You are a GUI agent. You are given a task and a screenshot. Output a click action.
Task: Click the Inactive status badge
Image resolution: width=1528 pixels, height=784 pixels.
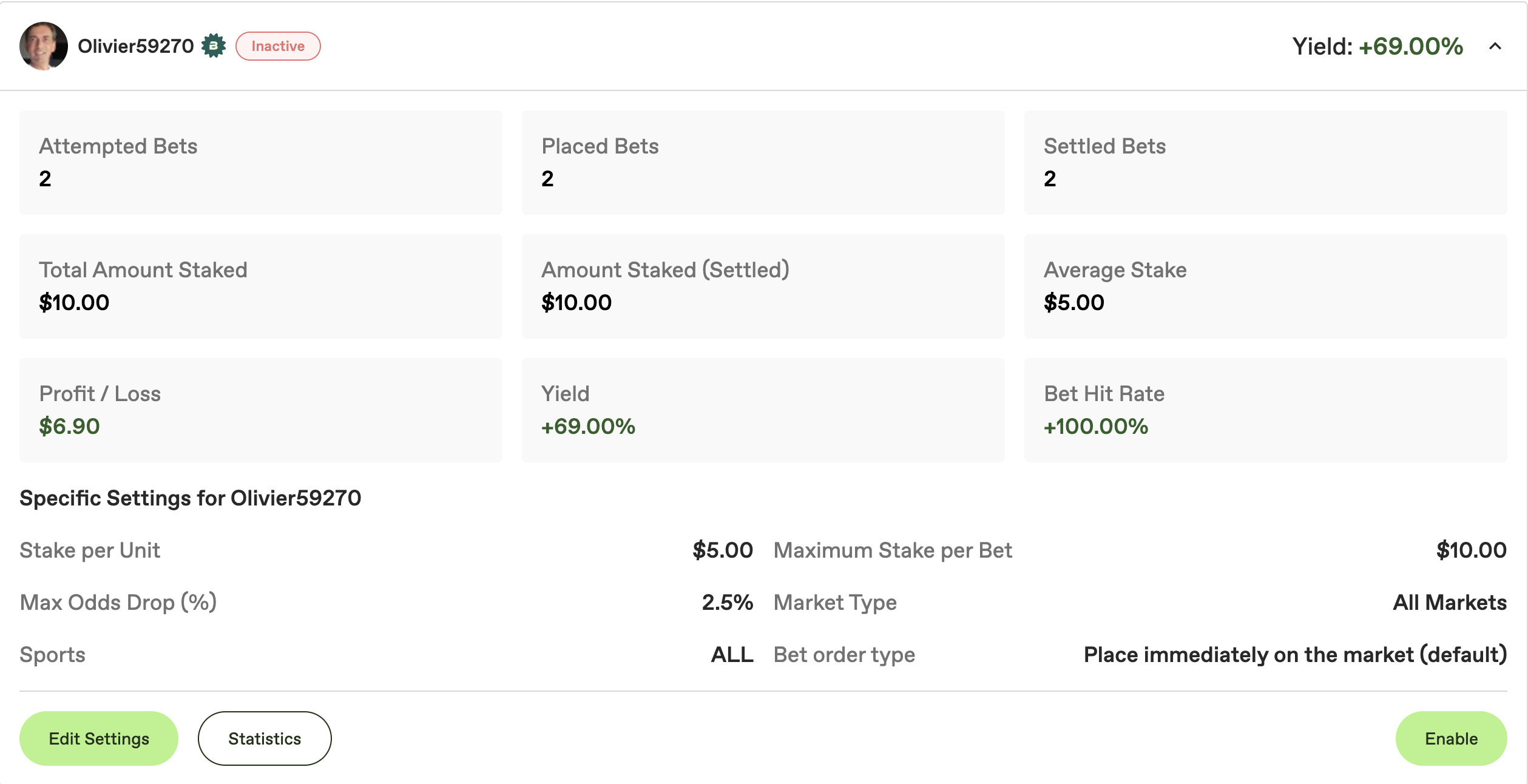(278, 46)
